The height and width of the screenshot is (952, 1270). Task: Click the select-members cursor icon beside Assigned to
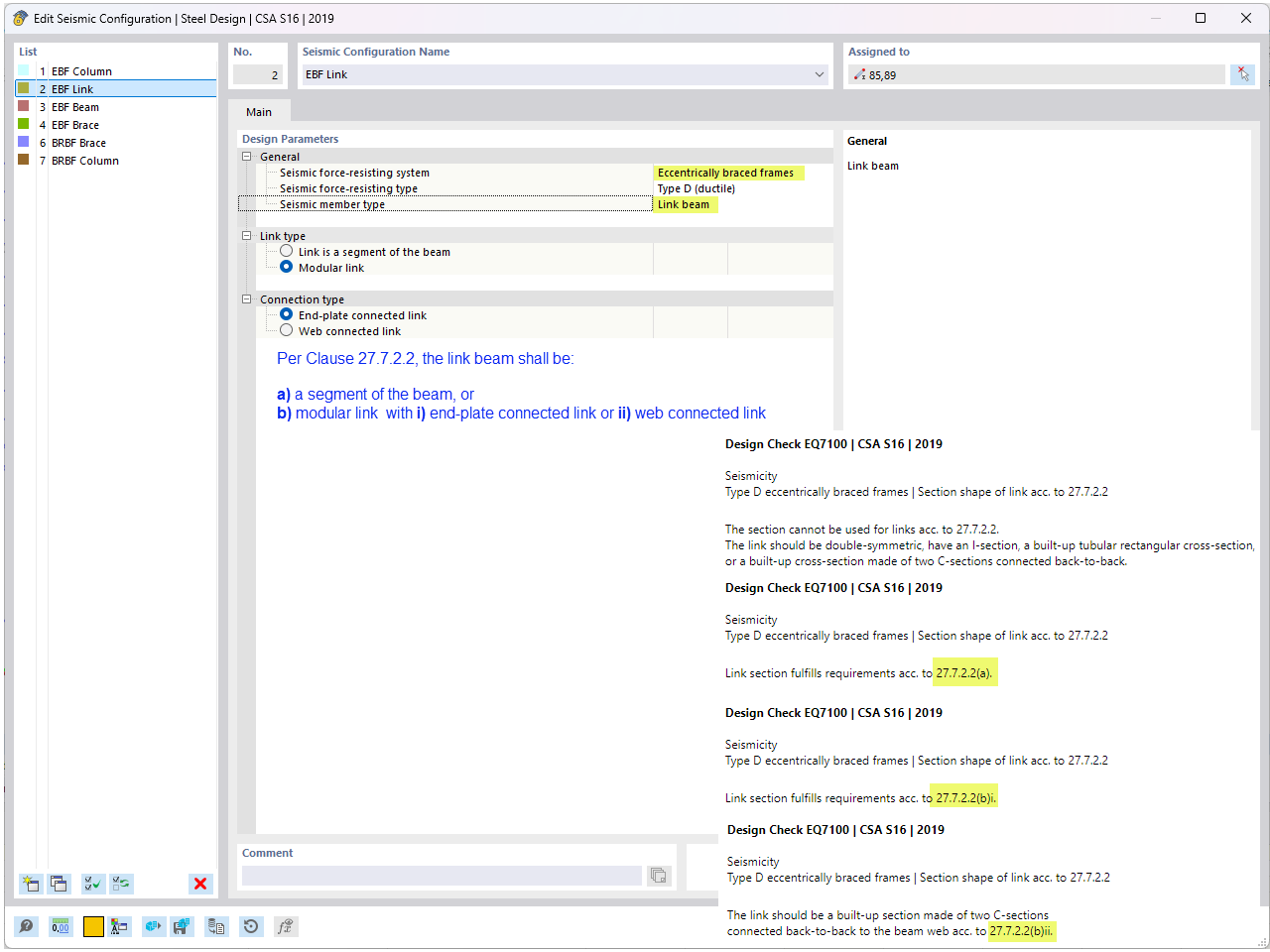(x=1242, y=74)
